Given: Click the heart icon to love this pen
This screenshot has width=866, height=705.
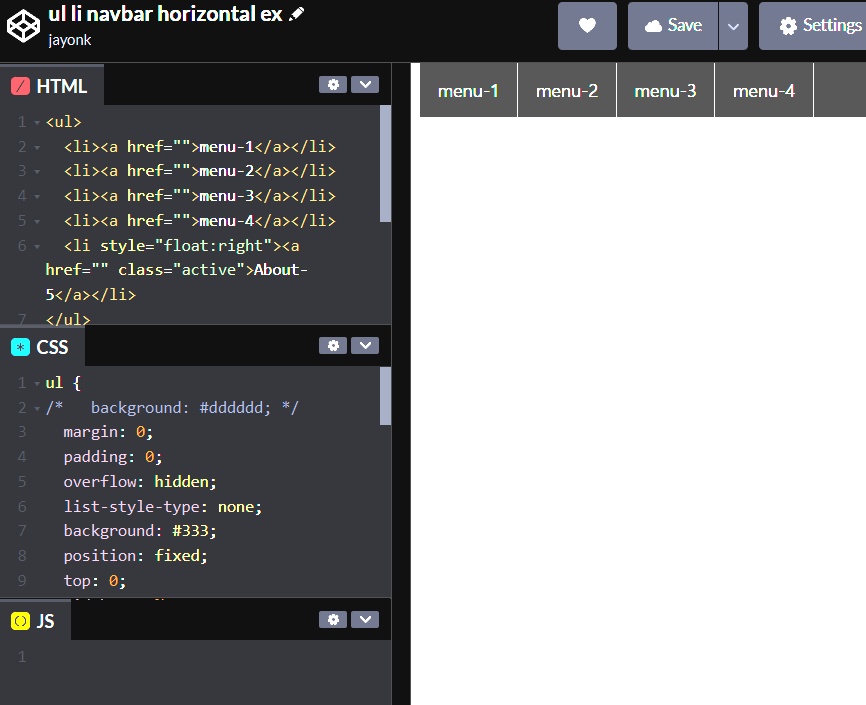Looking at the screenshot, I should 587,26.
